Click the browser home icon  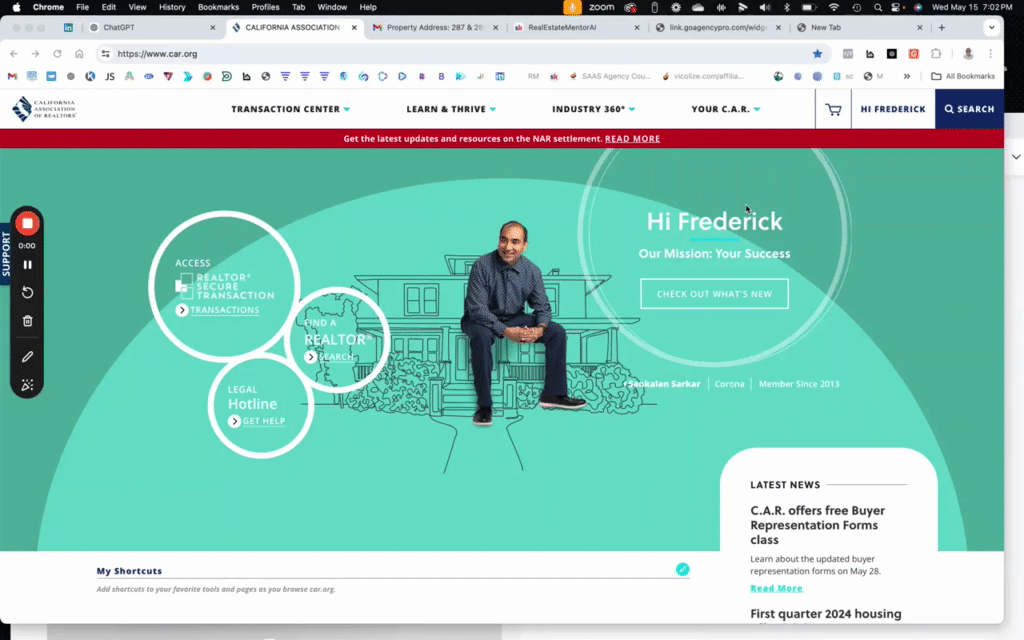tap(79, 54)
